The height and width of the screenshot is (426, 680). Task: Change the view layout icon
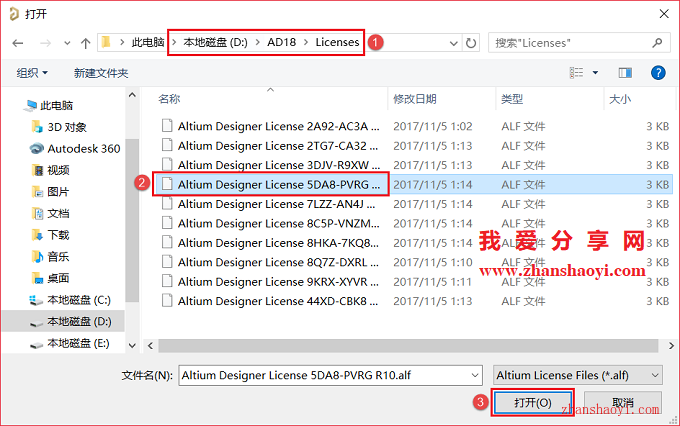coord(576,72)
